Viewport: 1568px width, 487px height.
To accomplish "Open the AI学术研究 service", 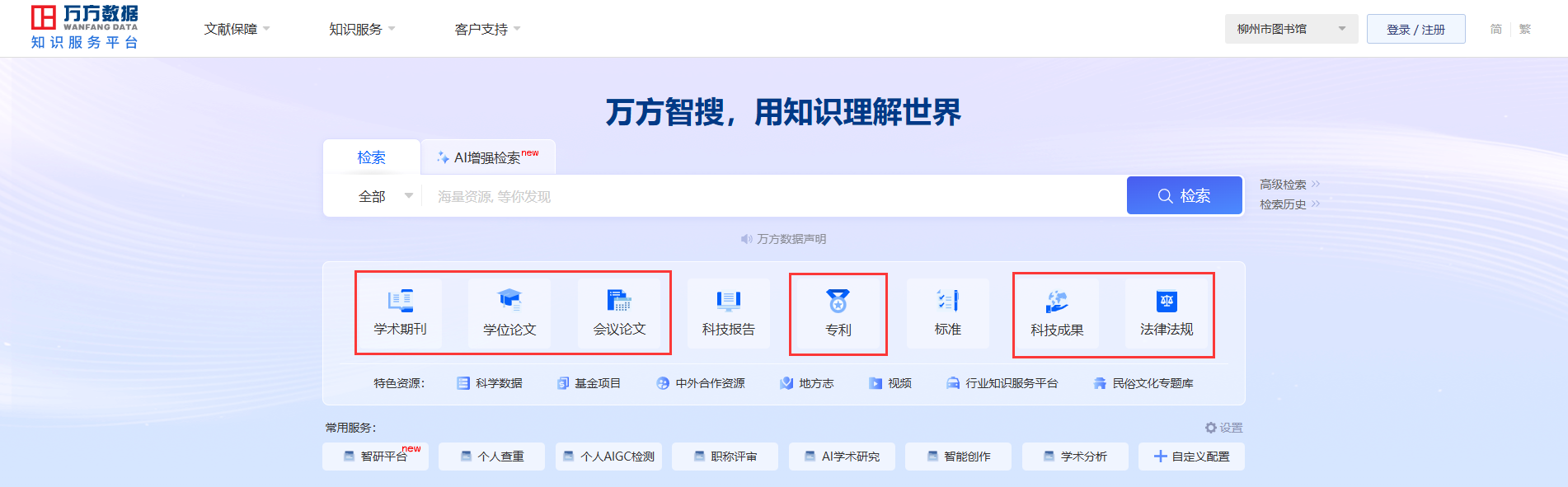I will (842, 457).
